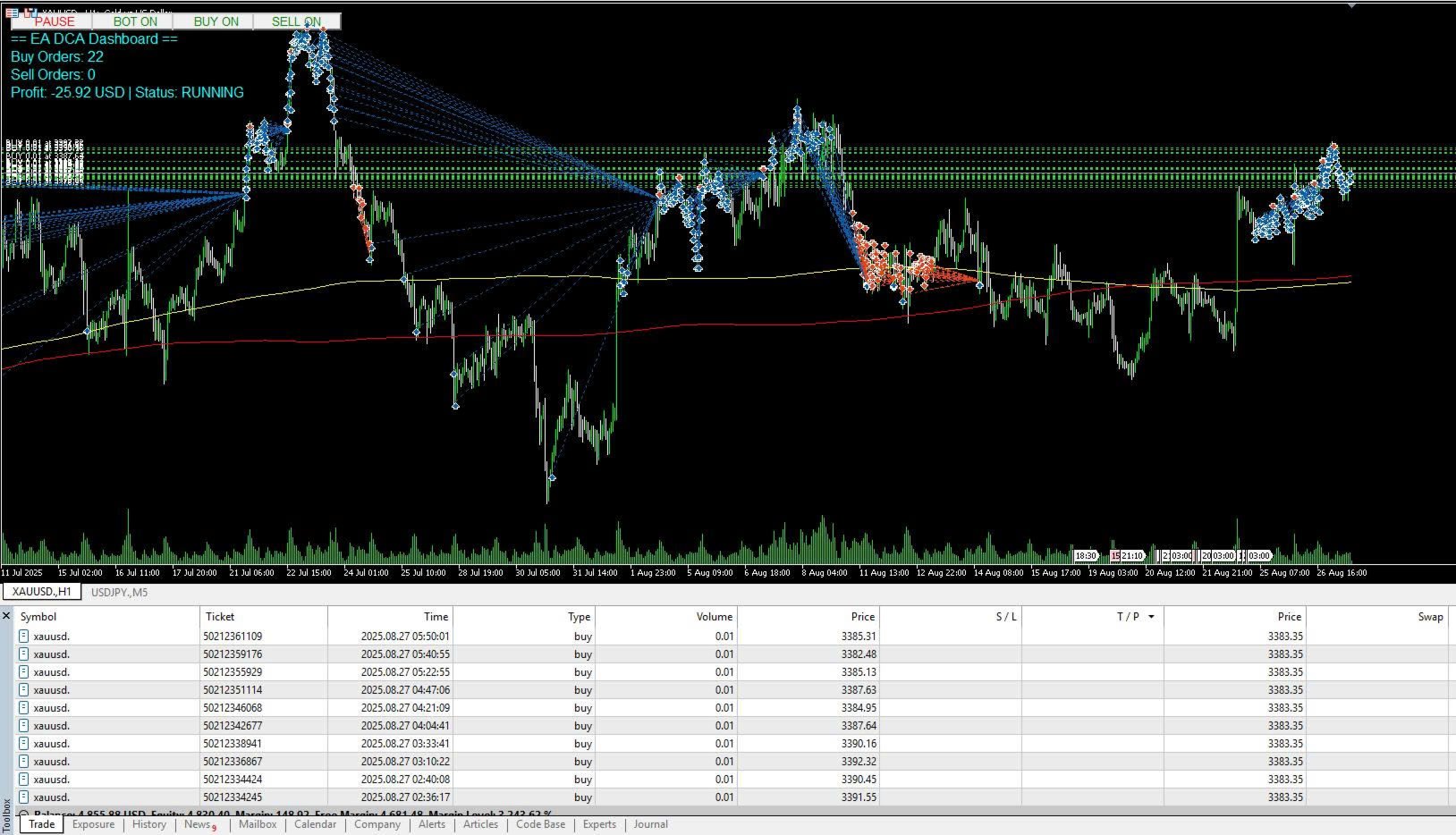Screen dimensions: 1456x835
Task: Sort trades by the Type column header
Action: 524,616
